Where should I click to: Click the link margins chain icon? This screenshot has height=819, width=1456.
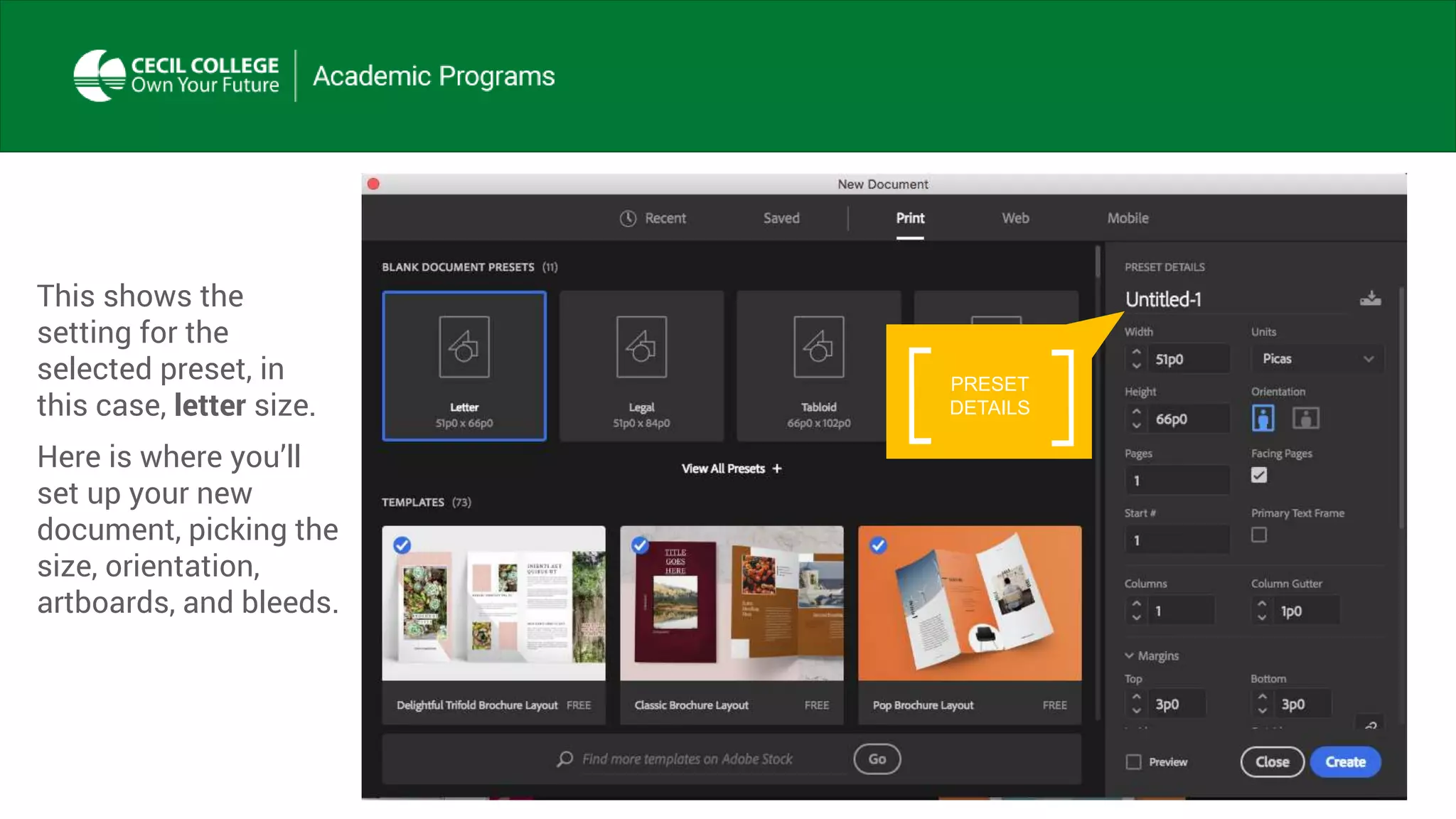click(1371, 725)
